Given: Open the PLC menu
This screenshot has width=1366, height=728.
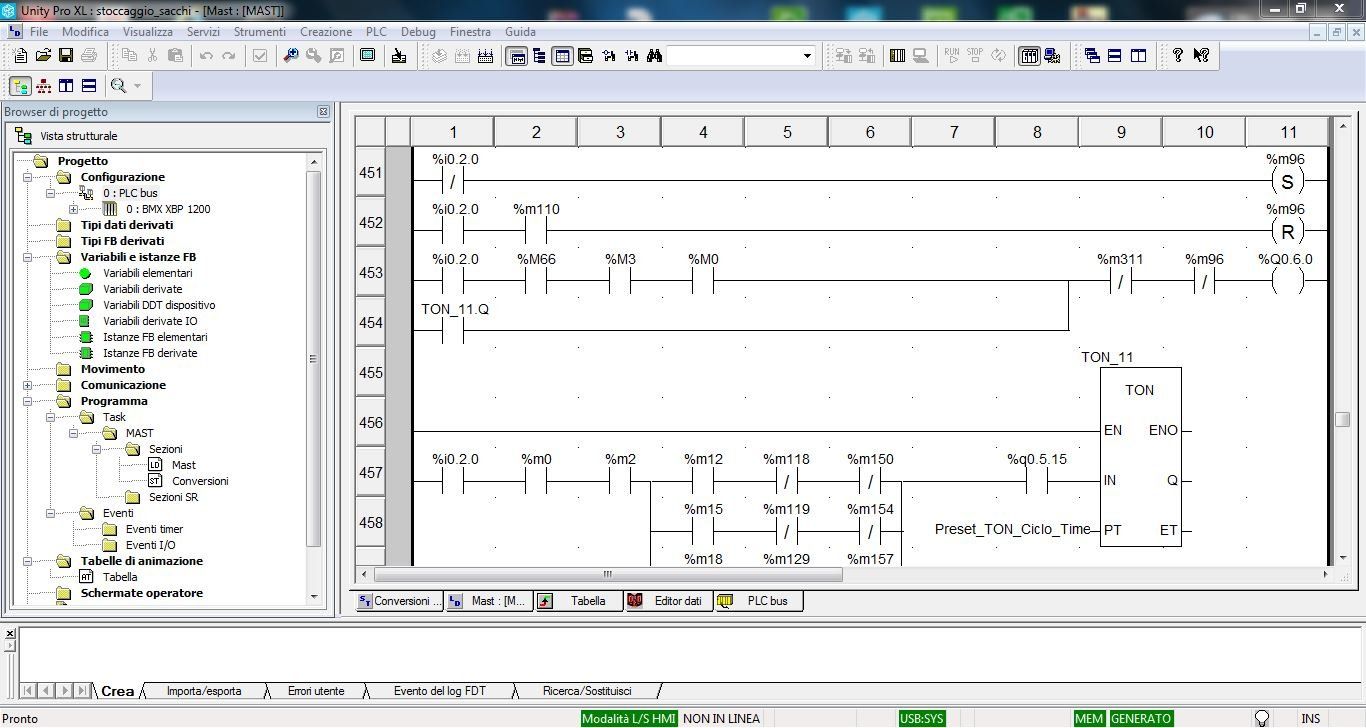Looking at the screenshot, I should coord(375,32).
